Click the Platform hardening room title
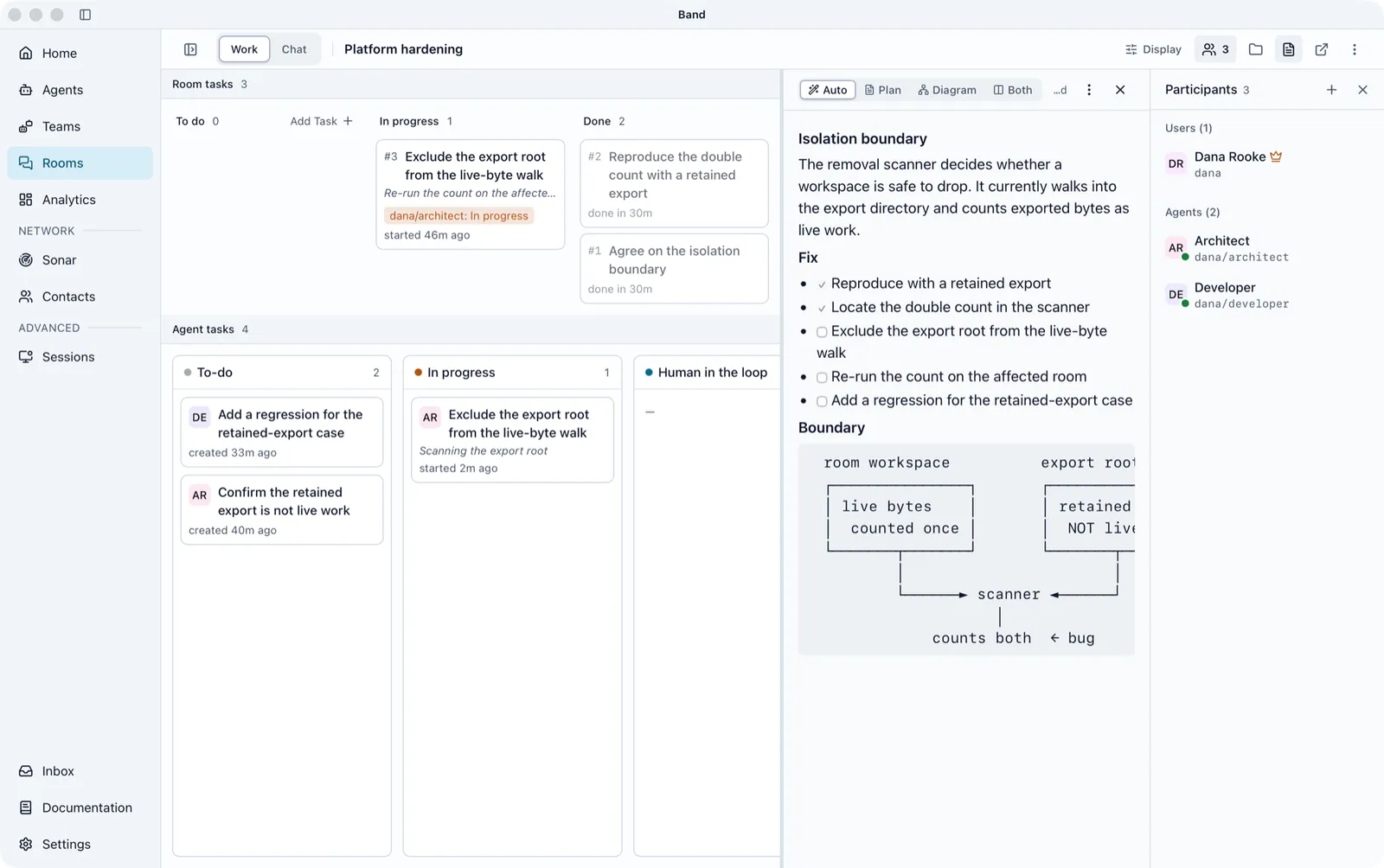1384x868 pixels. coord(403,49)
